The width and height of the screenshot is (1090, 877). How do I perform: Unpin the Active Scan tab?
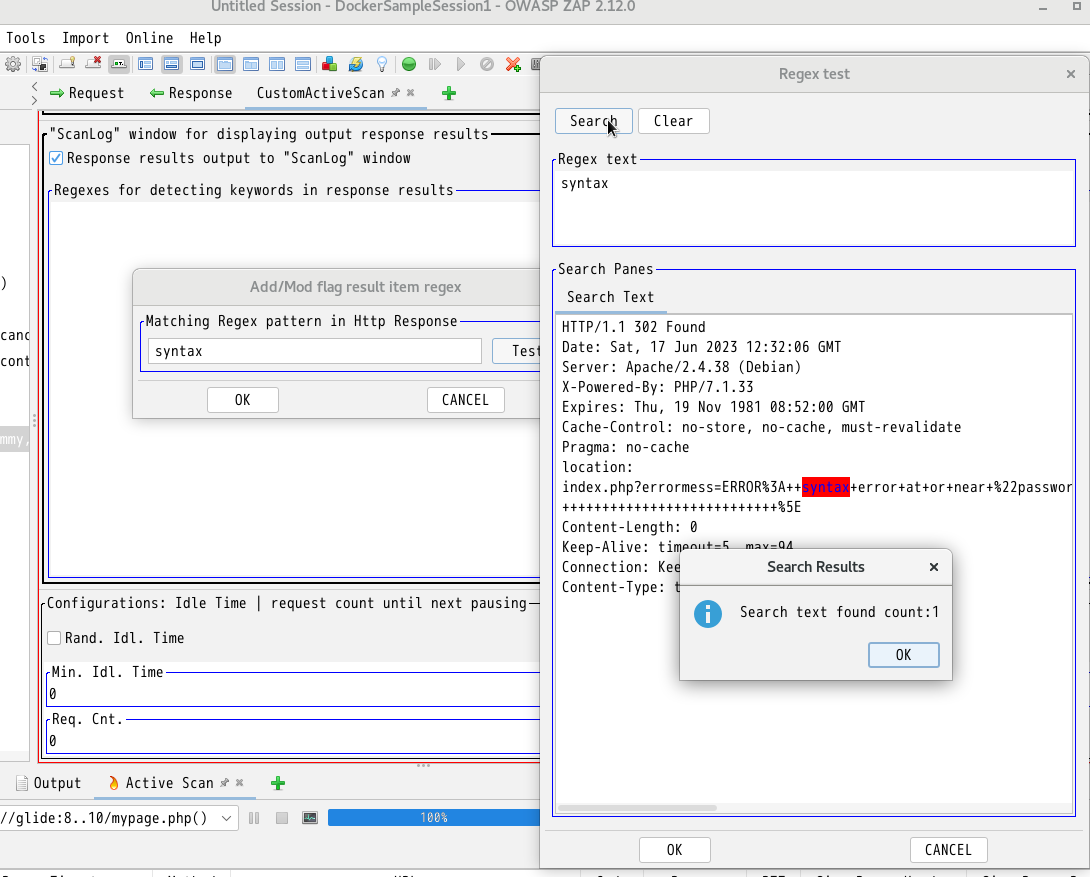224,783
